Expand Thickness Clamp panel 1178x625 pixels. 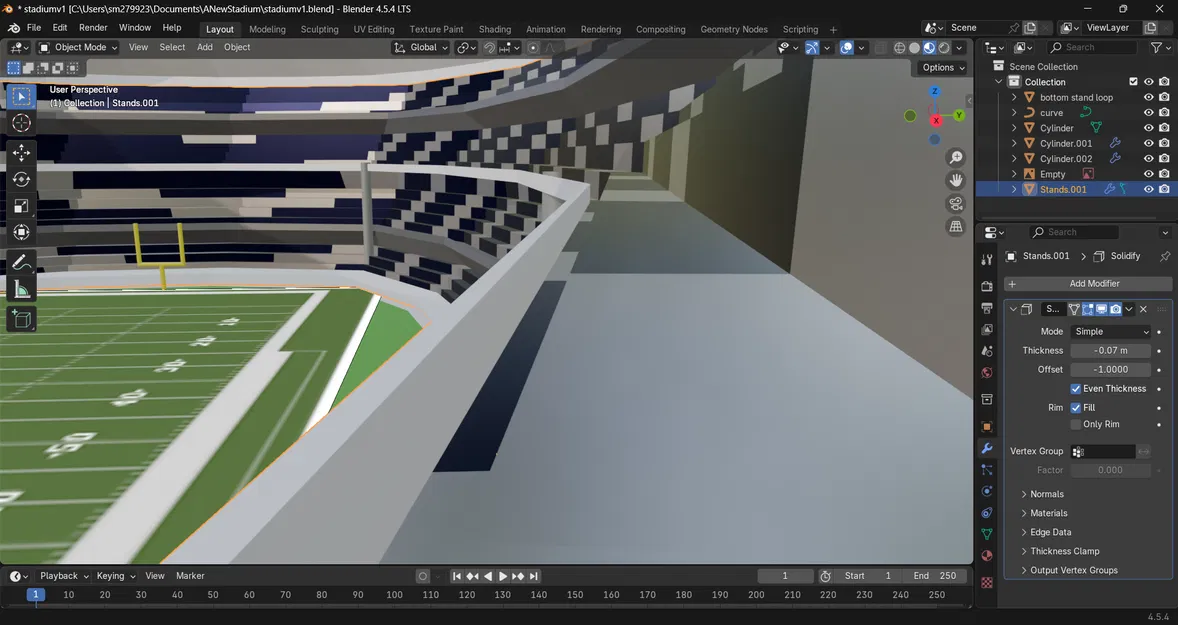1064,551
